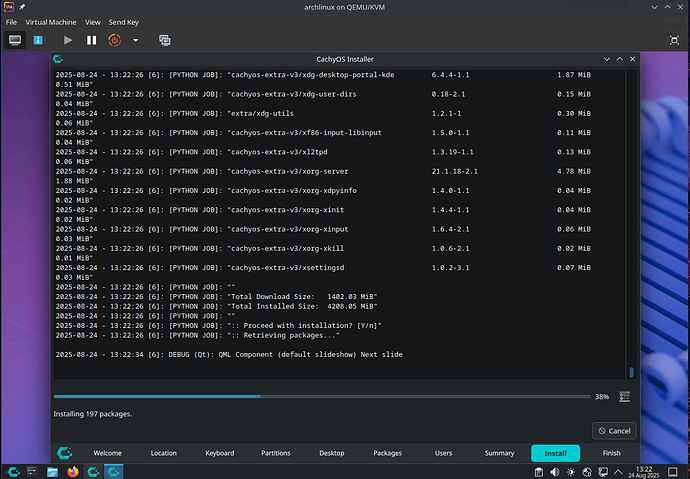
Task: Click the 'cachyos-extra-v3/xorg-server' log entry
Action: click(x=323, y=176)
